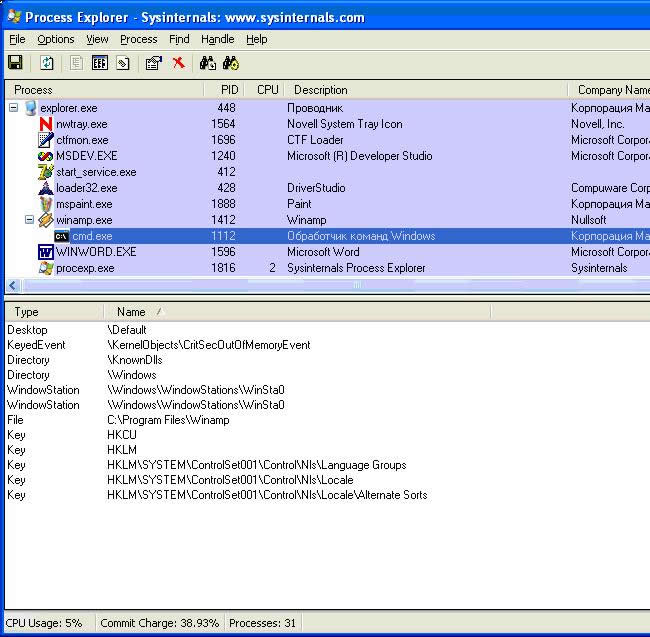This screenshot has width=650, height=637.
Task: Click the Save toolbar icon
Action: [15, 63]
